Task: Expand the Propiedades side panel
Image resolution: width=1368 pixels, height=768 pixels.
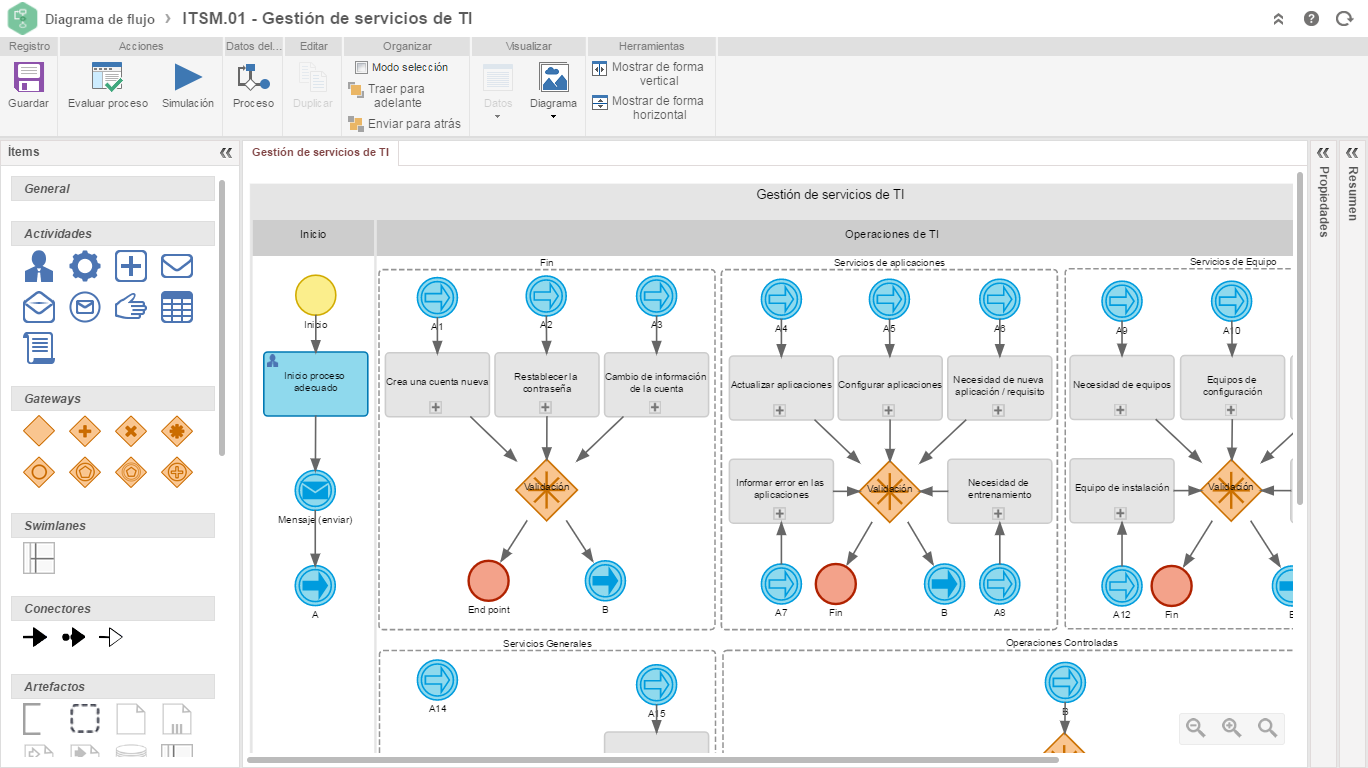Action: pyautogui.click(x=1323, y=153)
